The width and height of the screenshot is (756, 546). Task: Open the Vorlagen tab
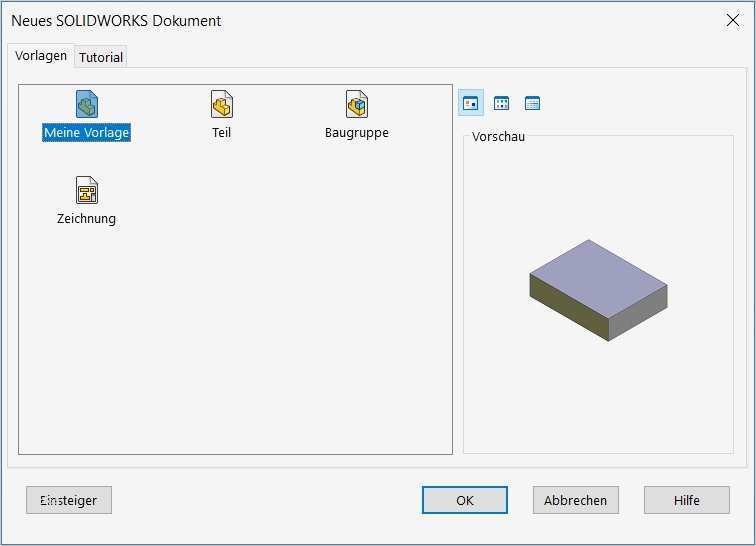point(41,56)
